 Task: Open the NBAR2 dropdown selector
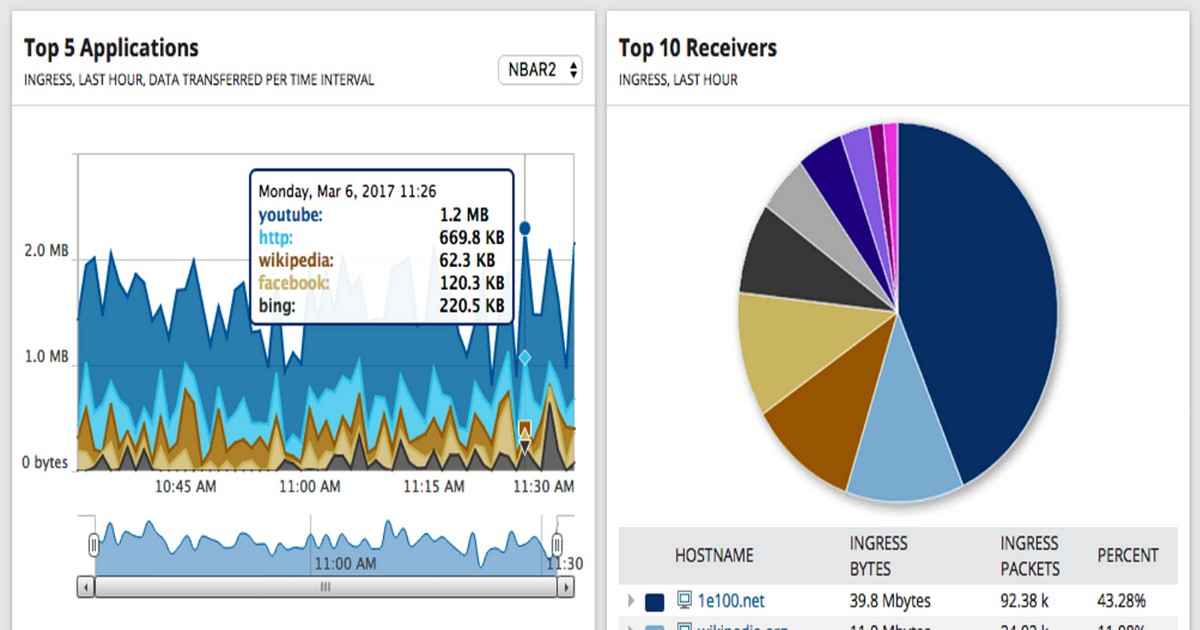540,71
